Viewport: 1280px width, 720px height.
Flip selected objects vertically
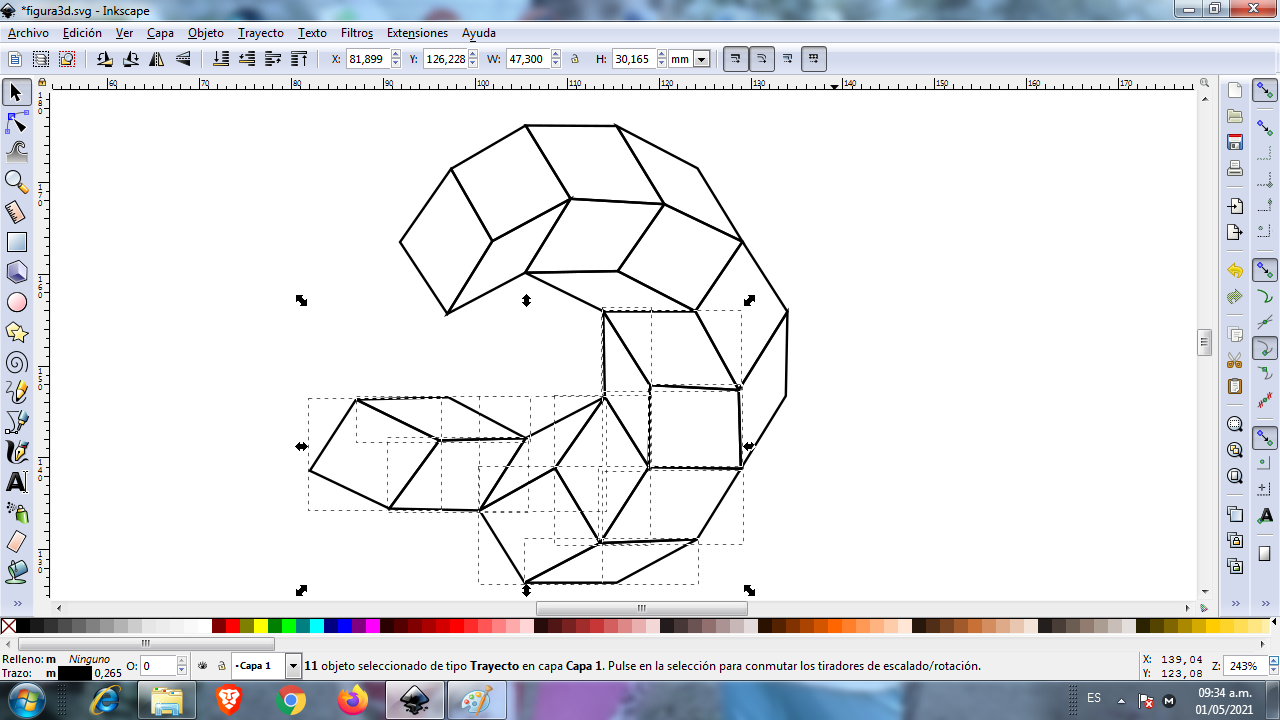coord(183,59)
